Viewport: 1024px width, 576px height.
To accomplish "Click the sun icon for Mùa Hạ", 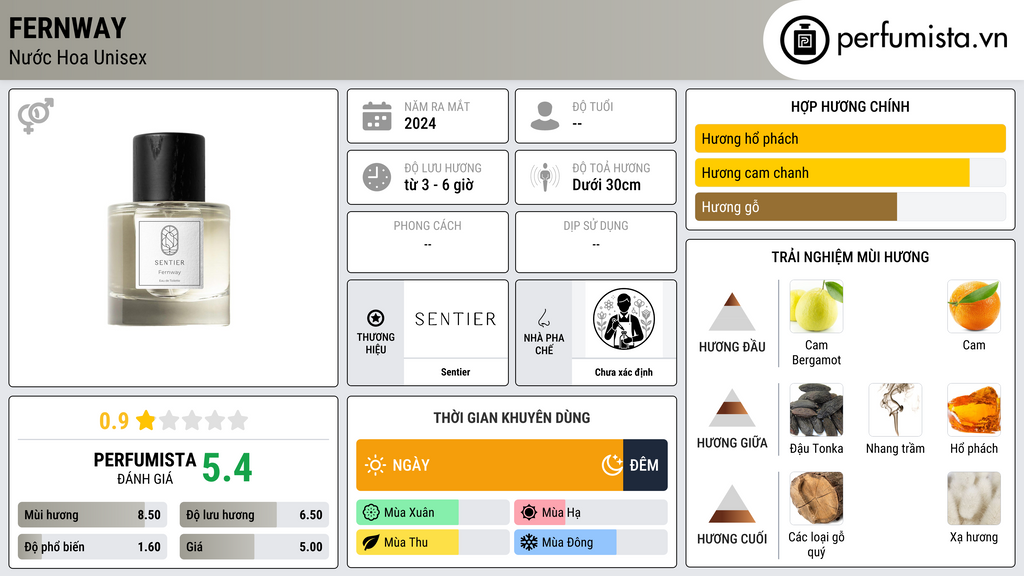I will (x=529, y=513).
